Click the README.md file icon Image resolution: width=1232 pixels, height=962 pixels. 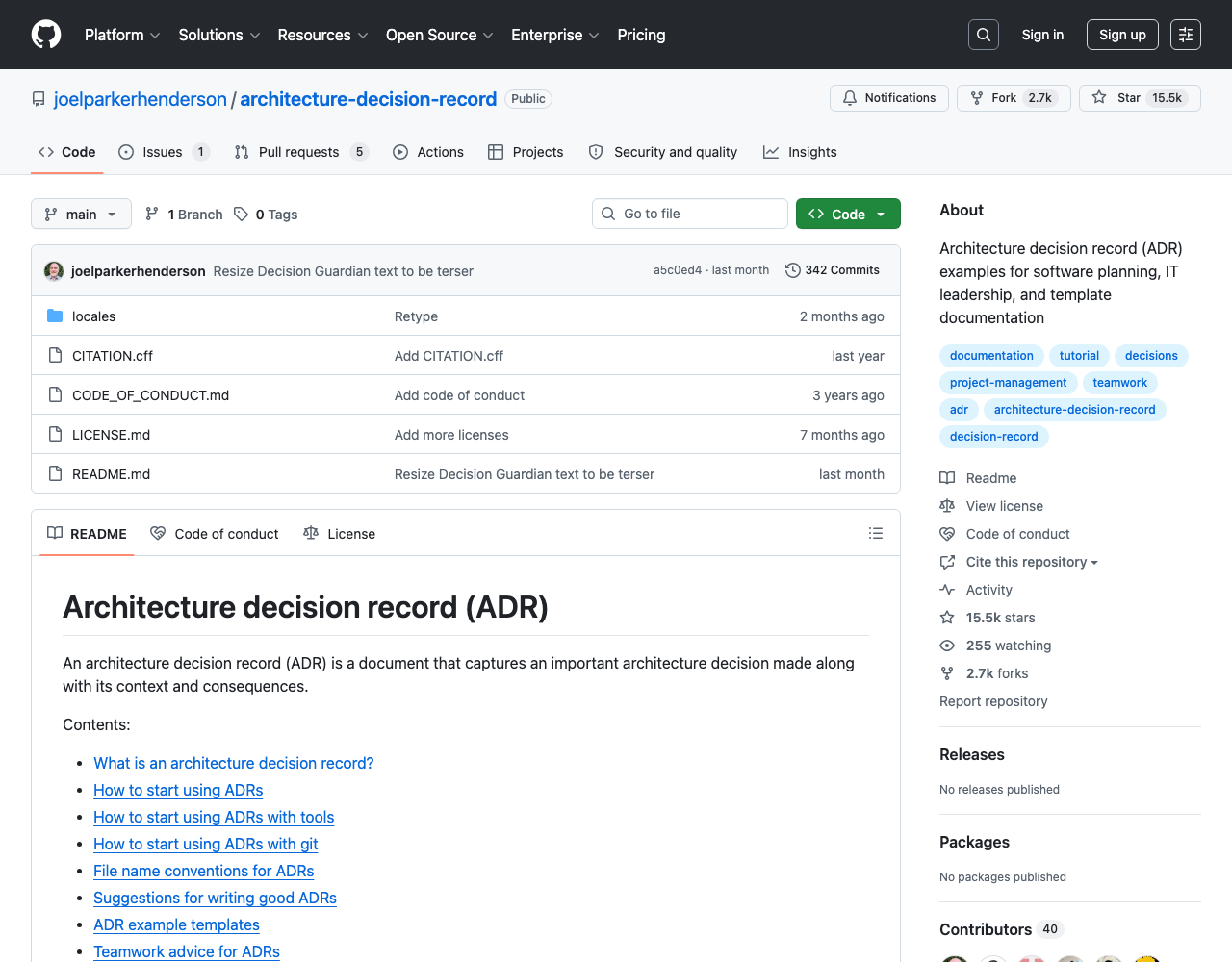[55, 474]
